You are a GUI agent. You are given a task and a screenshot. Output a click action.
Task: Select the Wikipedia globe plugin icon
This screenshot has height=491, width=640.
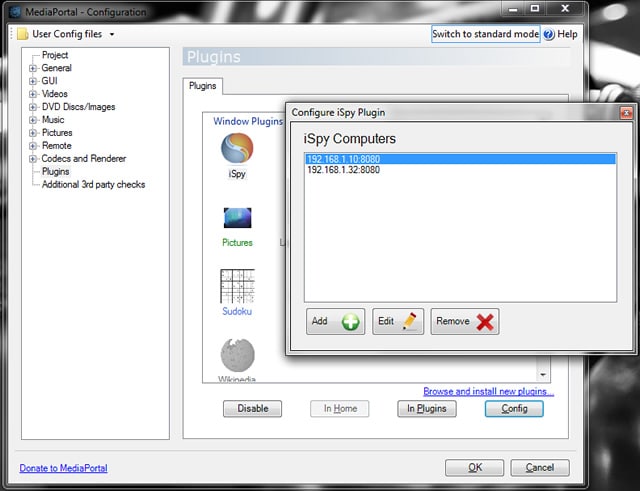[238, 355]
